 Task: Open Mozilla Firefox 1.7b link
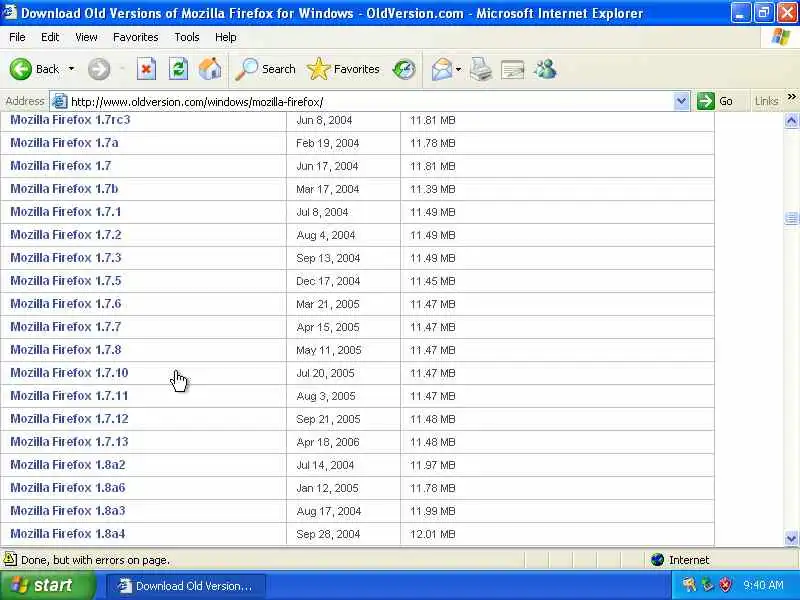click(64, 189)
